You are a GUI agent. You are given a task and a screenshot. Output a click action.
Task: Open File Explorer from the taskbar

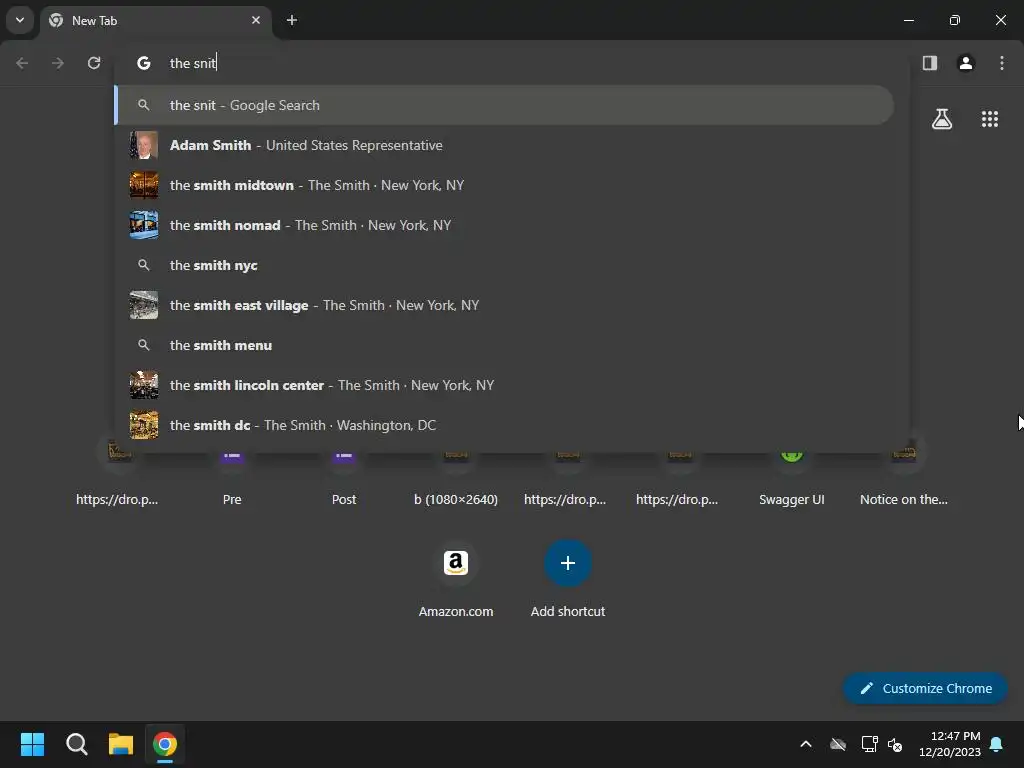[x=121, y=744]
